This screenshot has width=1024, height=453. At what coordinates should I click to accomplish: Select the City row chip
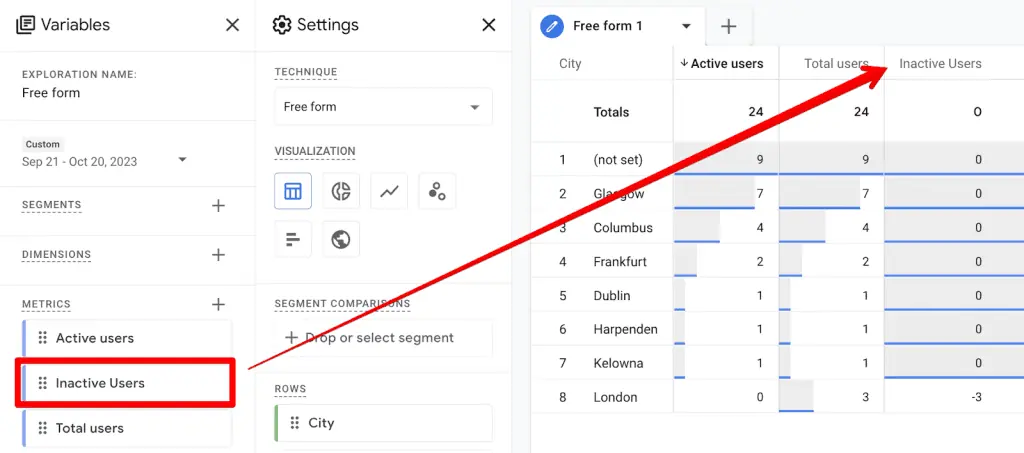(383, 423)
